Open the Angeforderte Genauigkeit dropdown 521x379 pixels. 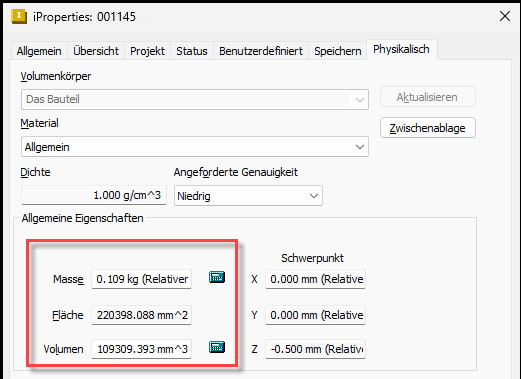pos(248,196)
